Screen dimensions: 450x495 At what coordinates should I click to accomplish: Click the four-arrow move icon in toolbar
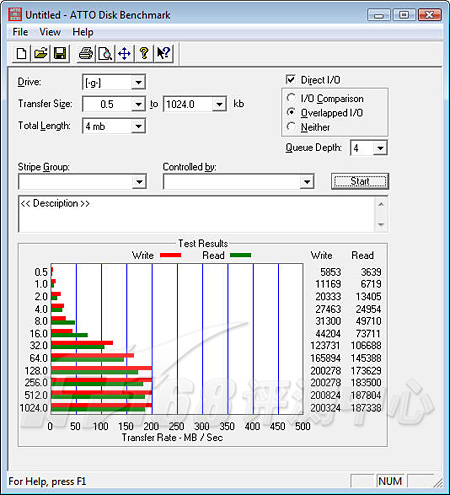tap(124, 53)
